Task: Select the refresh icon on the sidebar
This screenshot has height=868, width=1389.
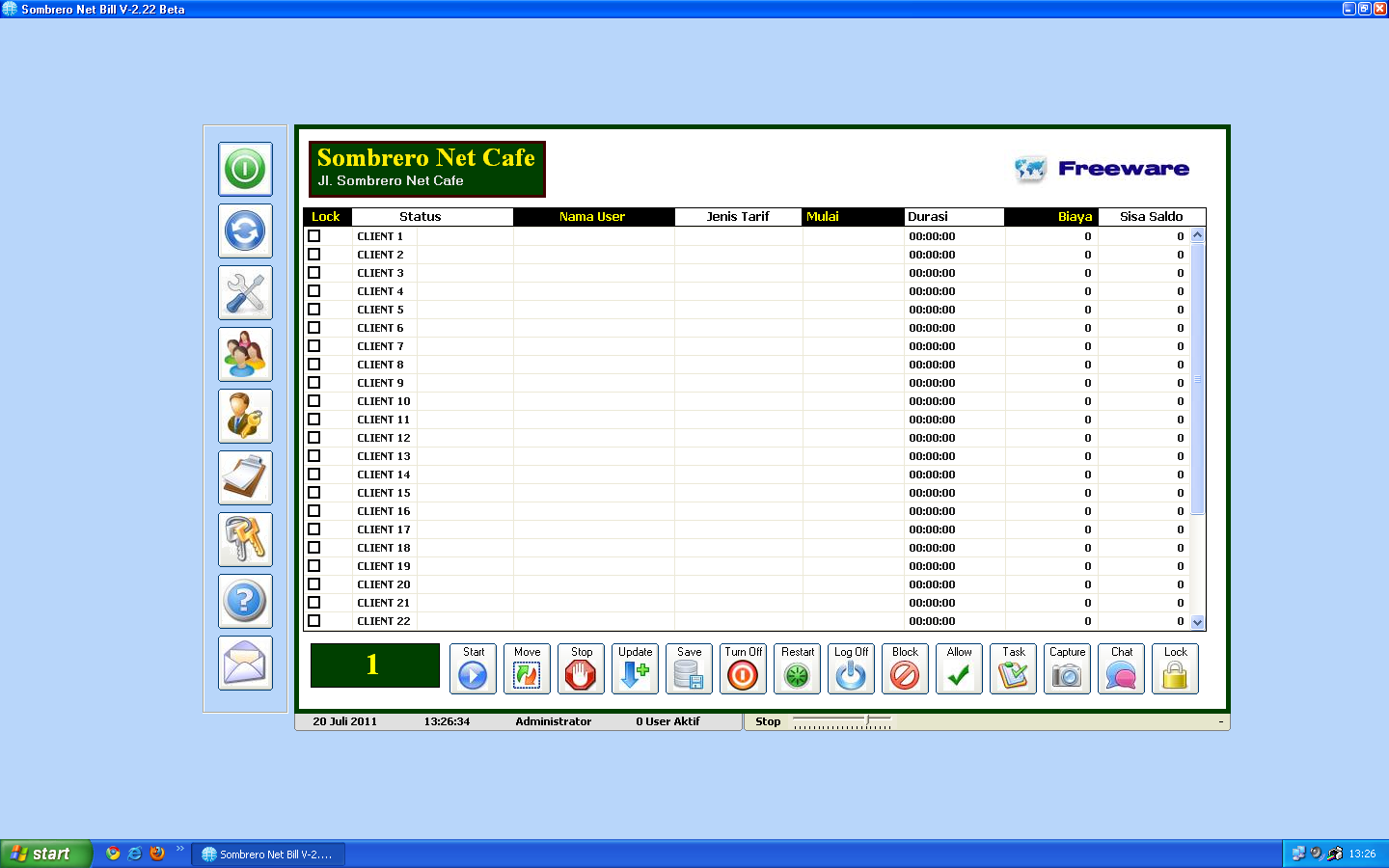Action: click(x=245, y=231)
